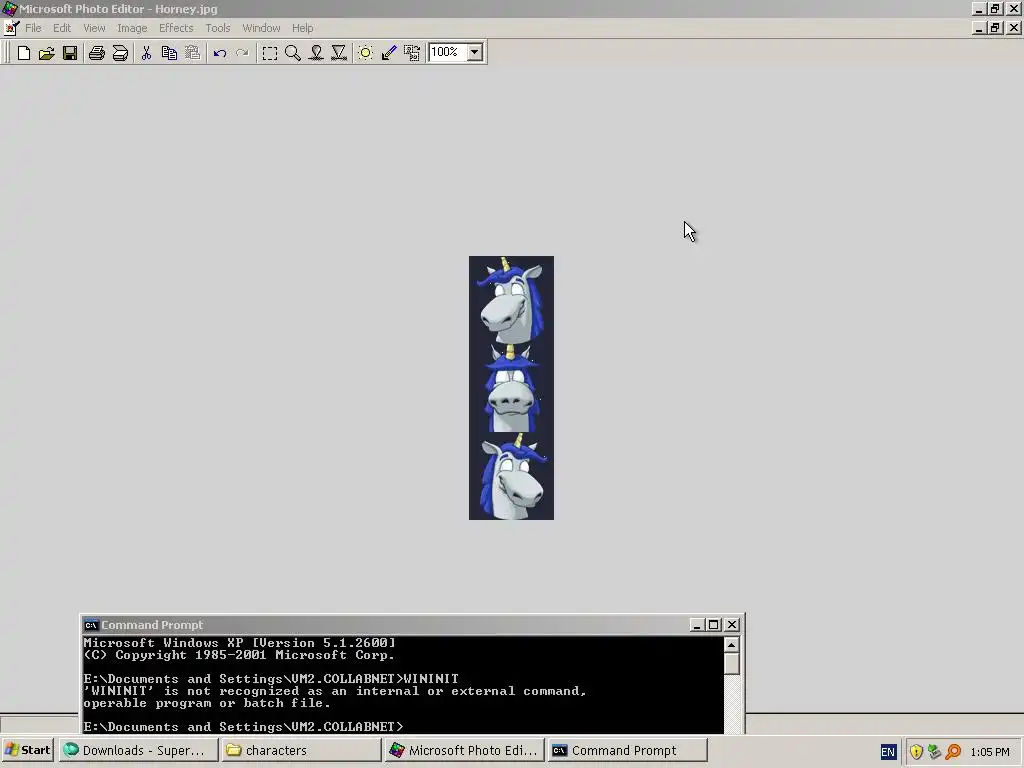Print the image using printer icon
The height and width of the screenshot is (768, 1024).
point(97,53)
